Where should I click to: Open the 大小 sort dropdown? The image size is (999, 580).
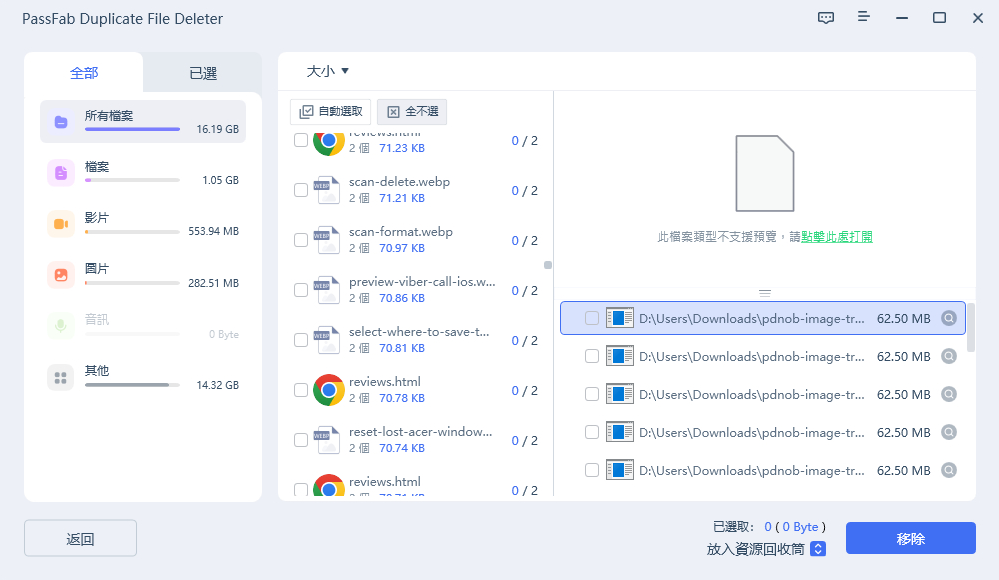coord(327,71)
